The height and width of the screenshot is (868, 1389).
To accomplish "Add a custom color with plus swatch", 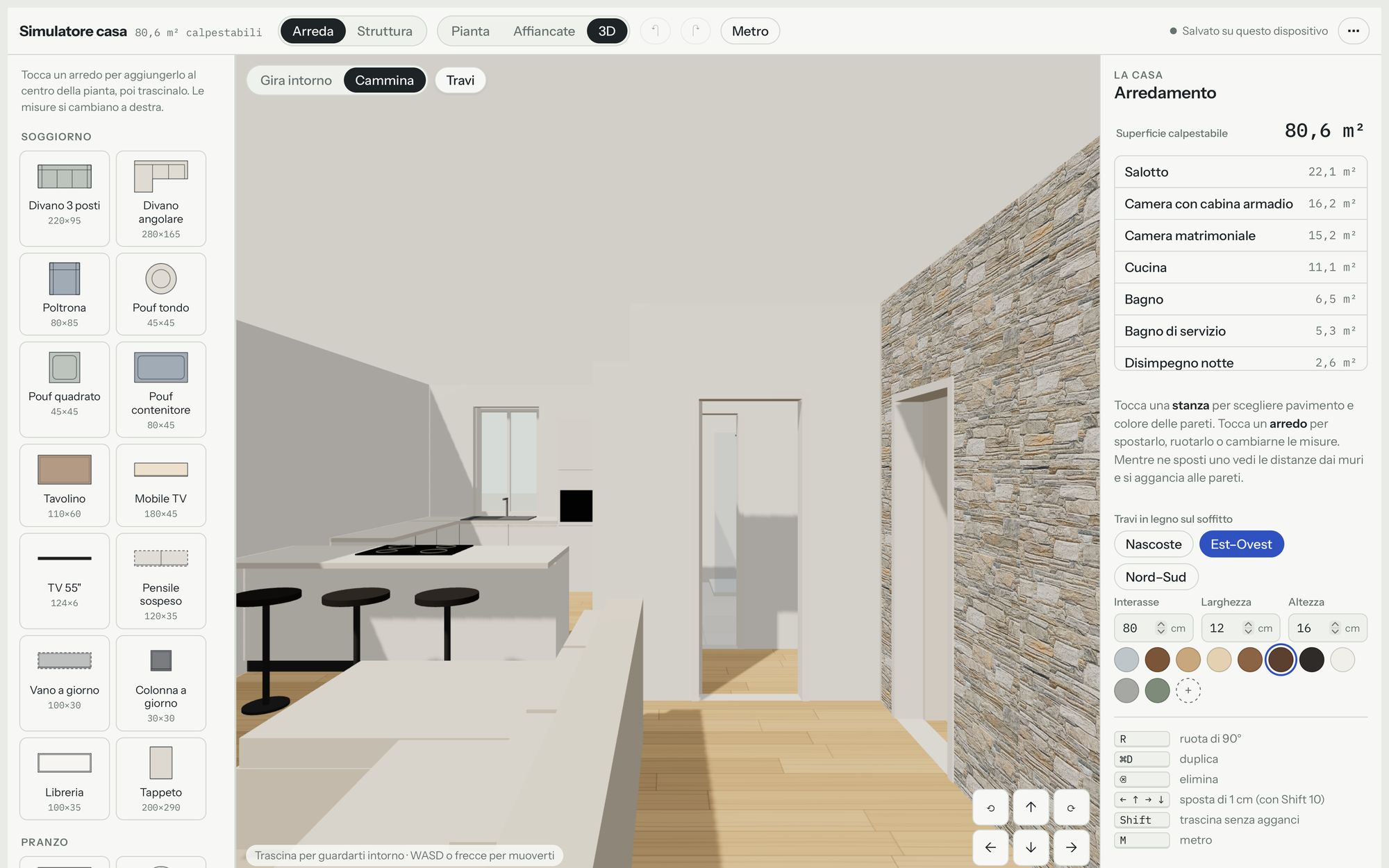I will tap(1188, 691).
